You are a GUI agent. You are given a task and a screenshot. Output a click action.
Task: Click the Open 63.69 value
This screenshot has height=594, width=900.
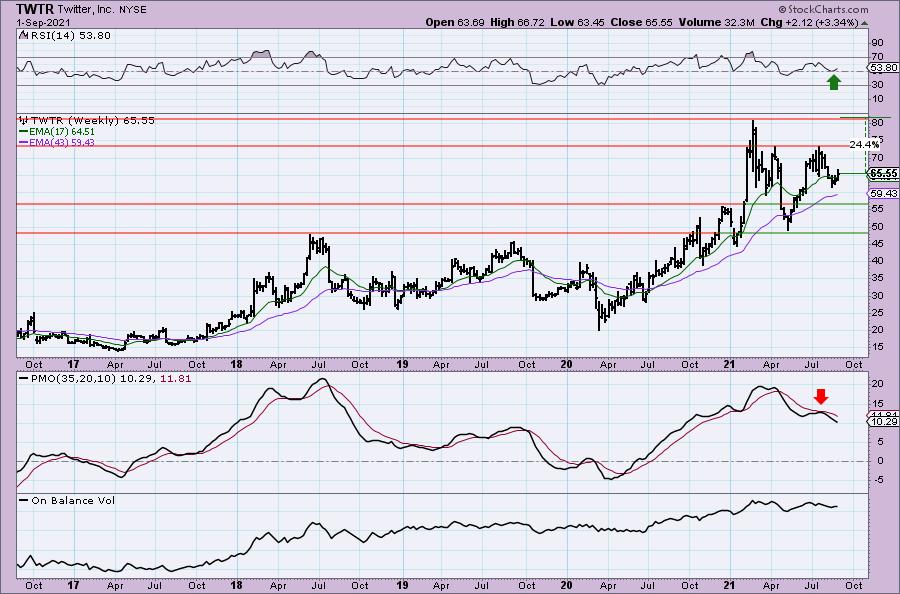455,22
